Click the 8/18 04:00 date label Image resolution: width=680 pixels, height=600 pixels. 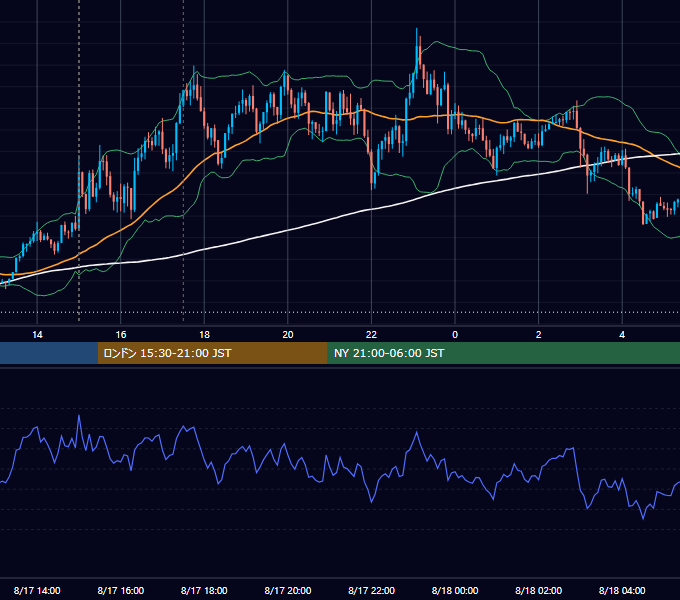[x=622, y=590]
